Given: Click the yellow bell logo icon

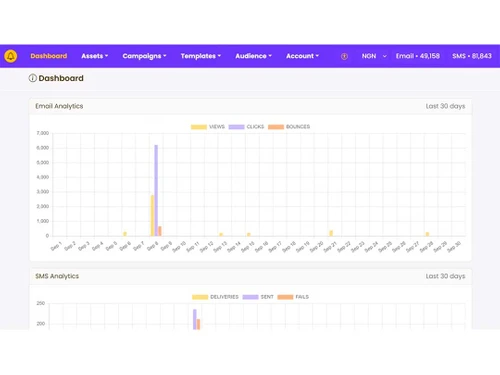Looking at the screenshot, I should [11, 56].
